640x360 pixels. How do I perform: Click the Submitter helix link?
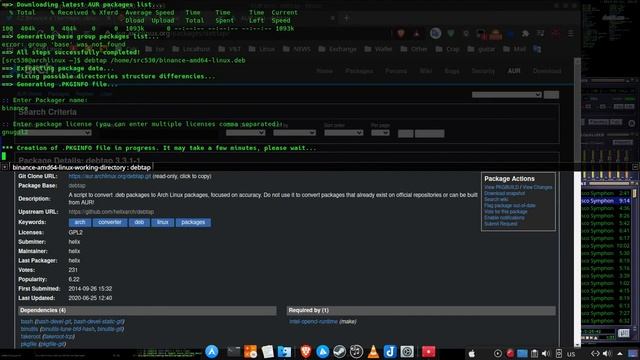[x=74, y=242]
